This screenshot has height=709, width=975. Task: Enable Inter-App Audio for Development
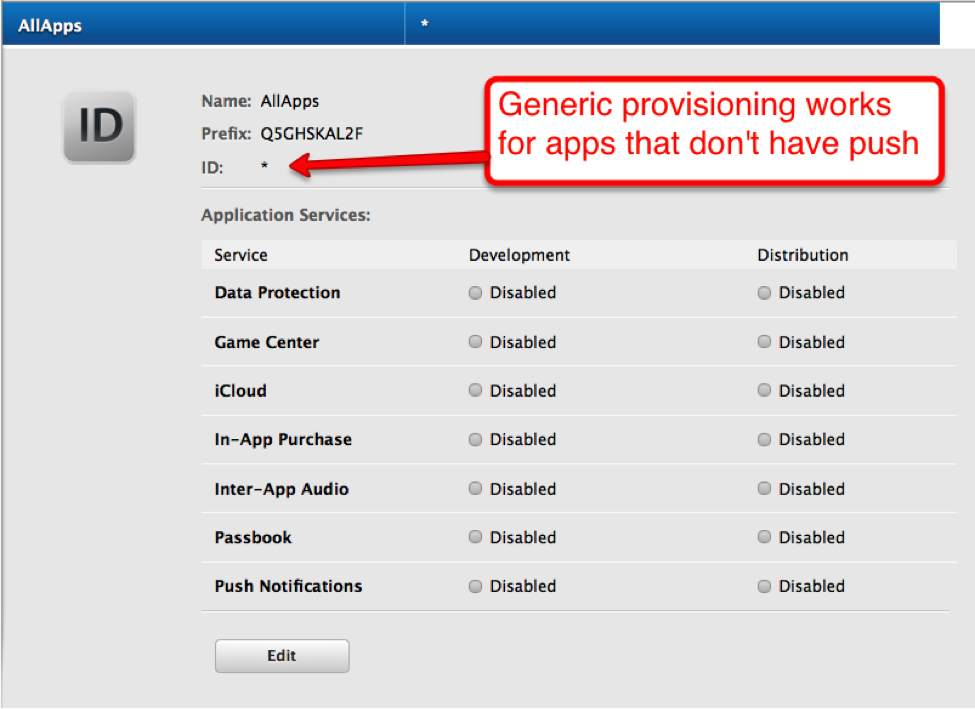point(475,488)
